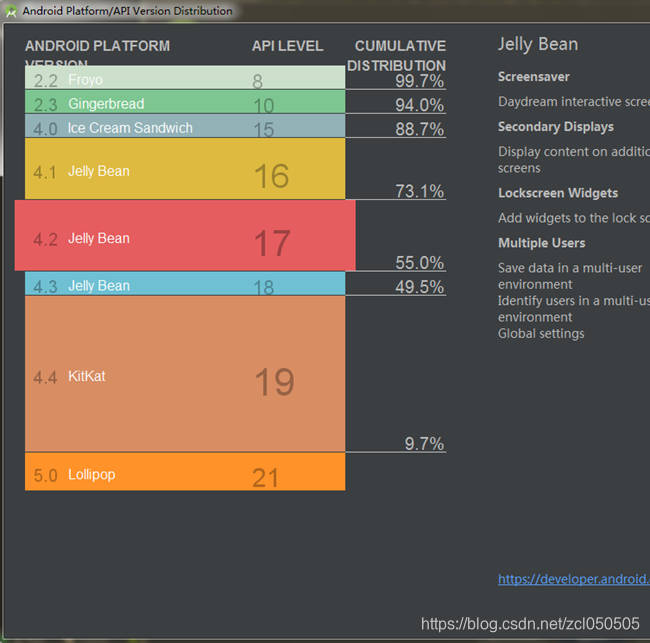Screen dimensions: 650x643
Task: Select the 4.3 Jelly Bean row
Action: [185, 284]
